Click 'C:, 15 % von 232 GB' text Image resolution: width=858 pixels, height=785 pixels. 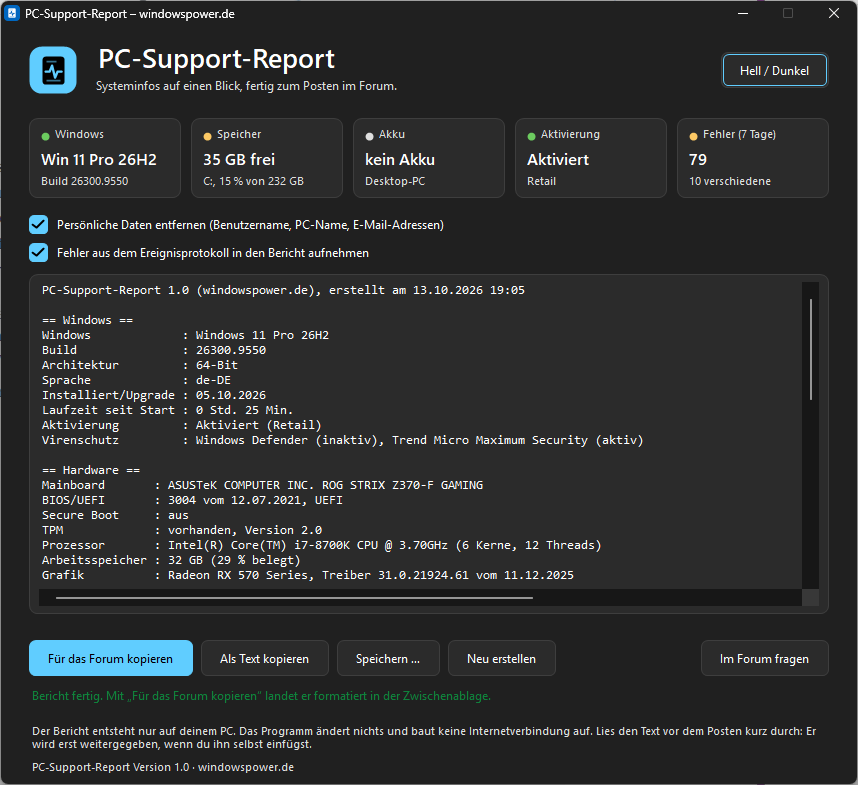(x=253, y=181)
